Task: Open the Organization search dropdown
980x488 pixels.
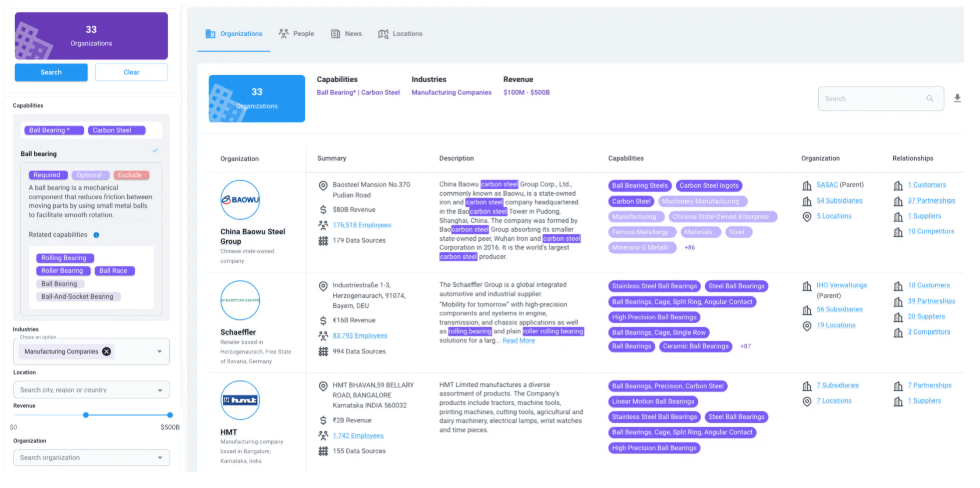Action: tap(159, 458)
